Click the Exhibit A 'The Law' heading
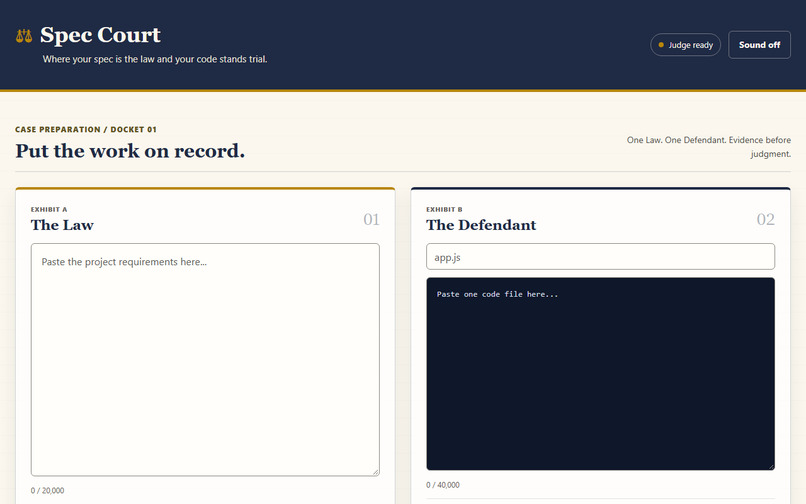 62,225
